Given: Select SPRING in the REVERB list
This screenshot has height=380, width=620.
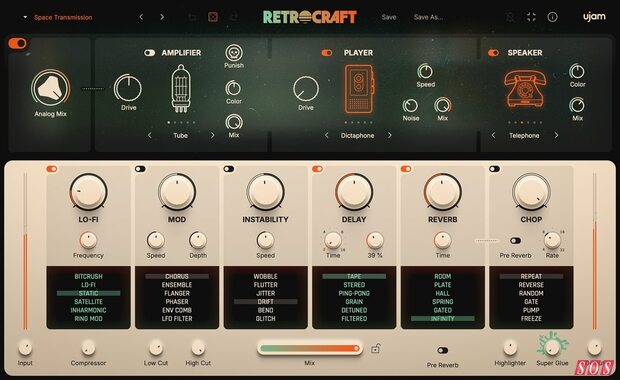Looking at the screenshot, I should [442, 302].
